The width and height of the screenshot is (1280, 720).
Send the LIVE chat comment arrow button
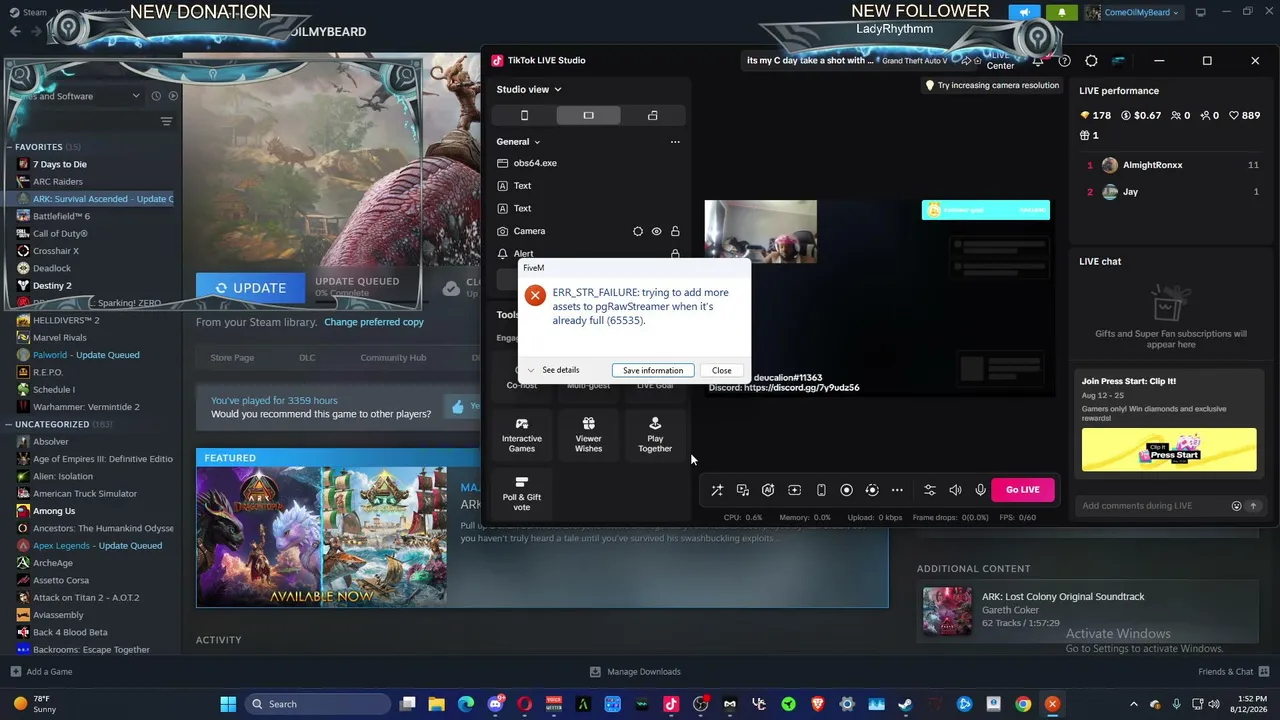[x=1252, y=506]
